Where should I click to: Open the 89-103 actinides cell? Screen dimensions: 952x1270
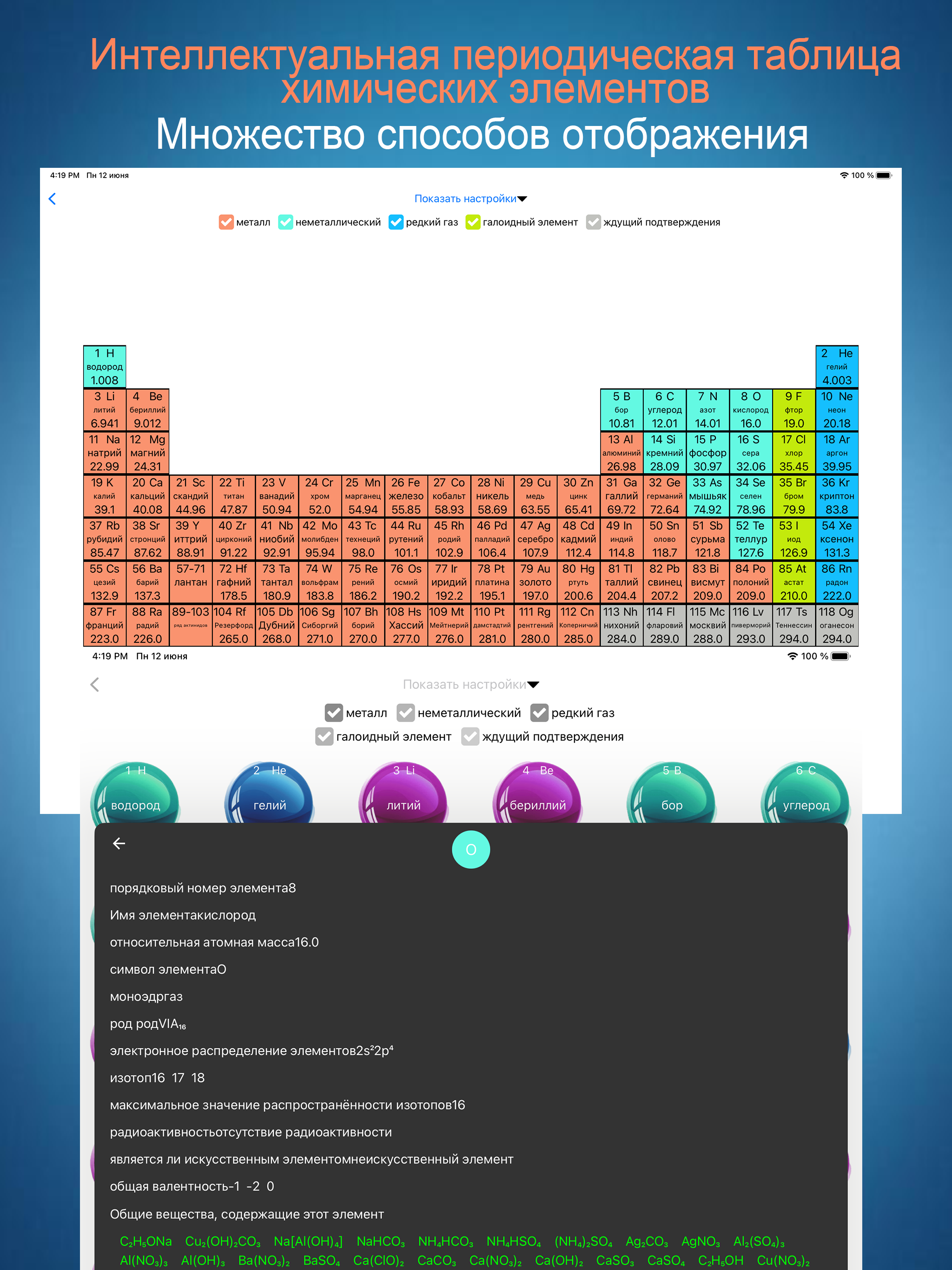coord(191,625)
